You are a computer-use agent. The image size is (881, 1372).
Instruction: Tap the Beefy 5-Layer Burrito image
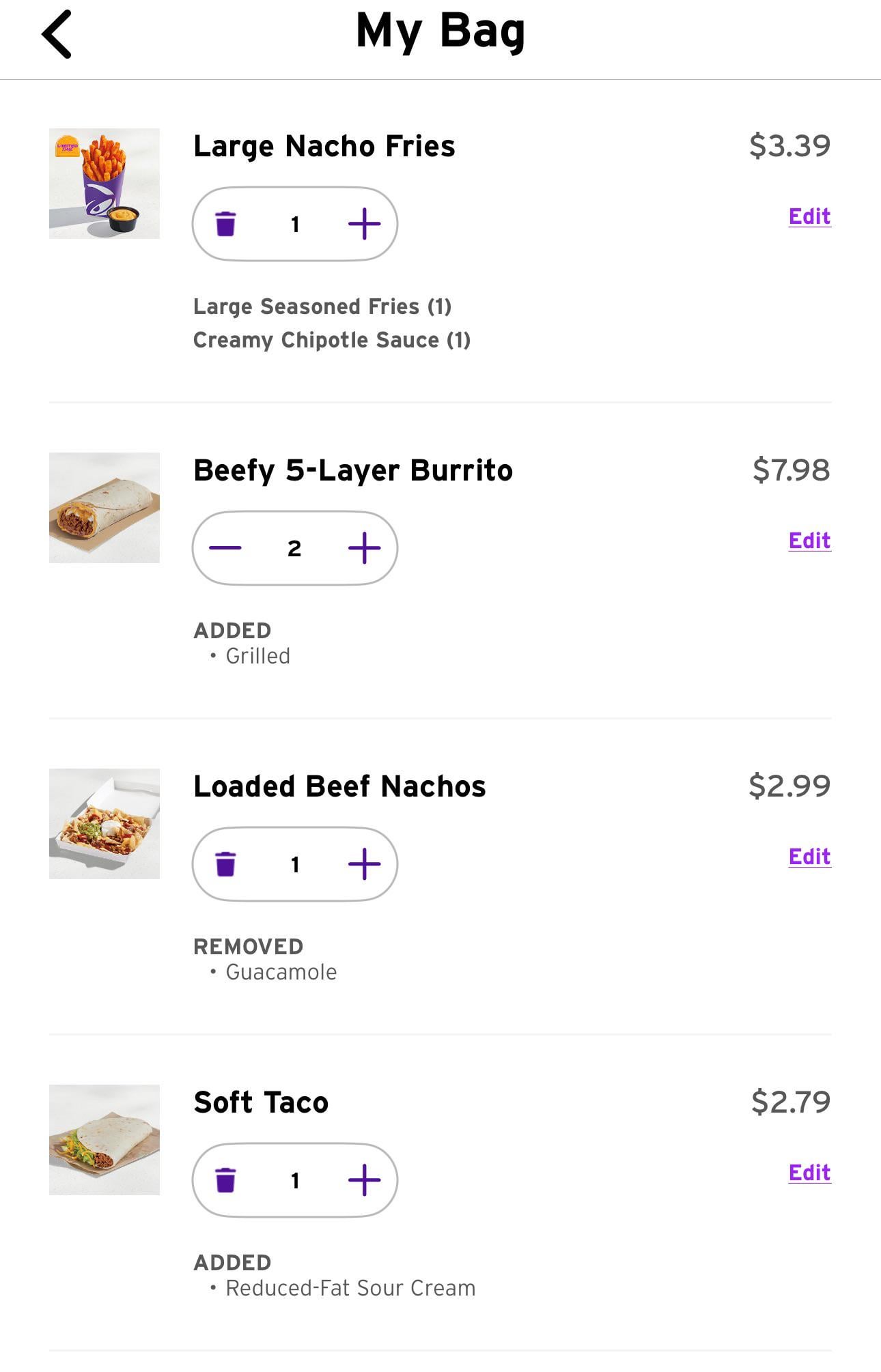click(x=104, y=508)
